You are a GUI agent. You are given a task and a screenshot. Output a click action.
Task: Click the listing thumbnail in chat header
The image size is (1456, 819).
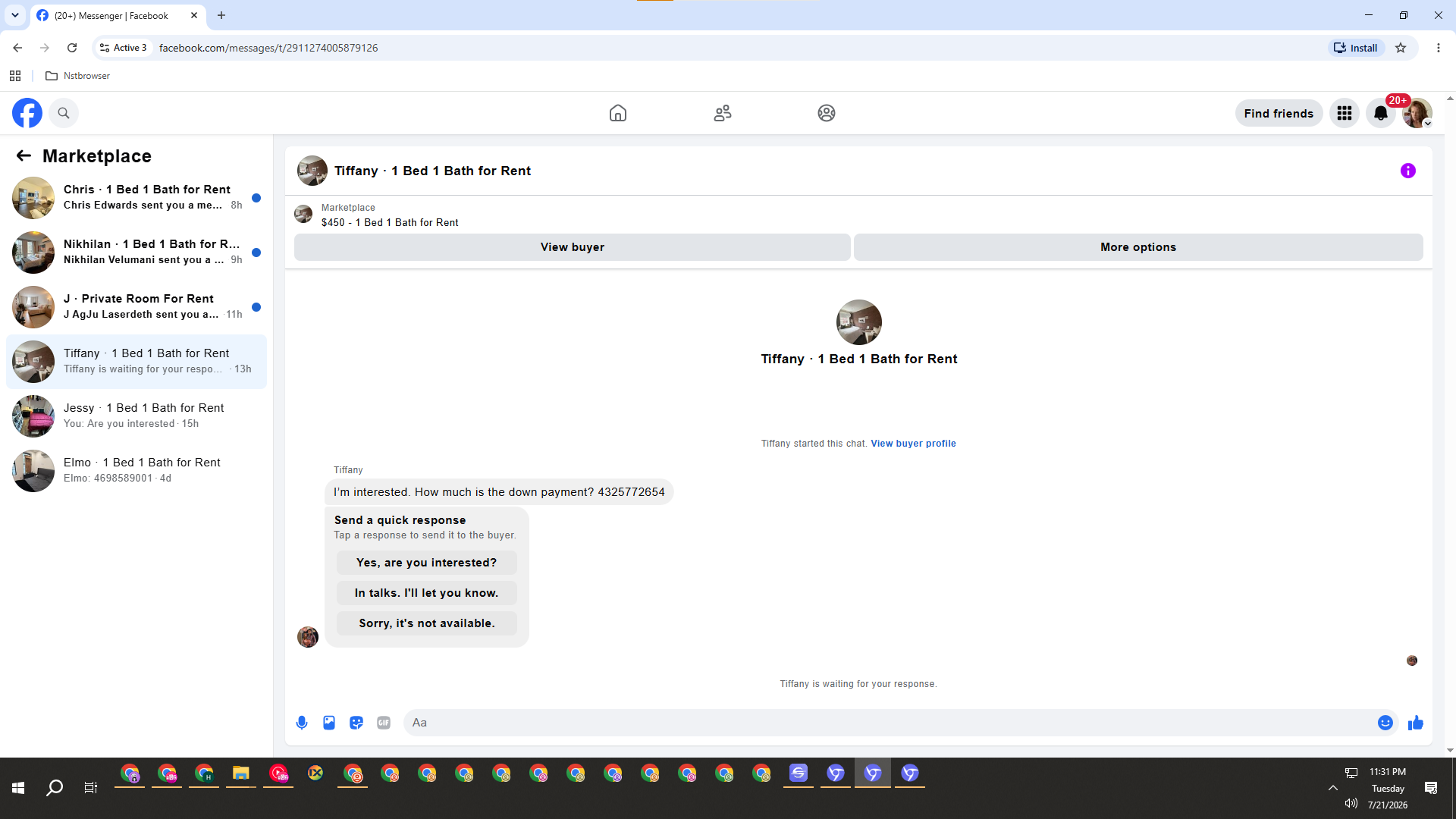pos(312,171)
